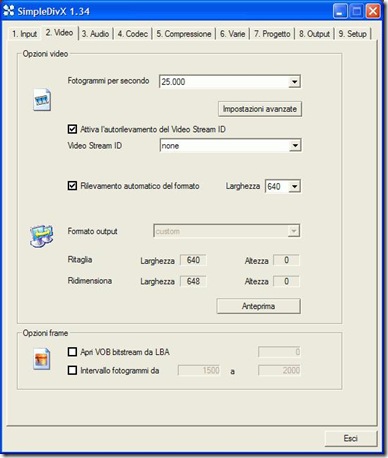388x458 pixels.
Task: Close the SimpleDivX window
Action: [x=373, y=11]
